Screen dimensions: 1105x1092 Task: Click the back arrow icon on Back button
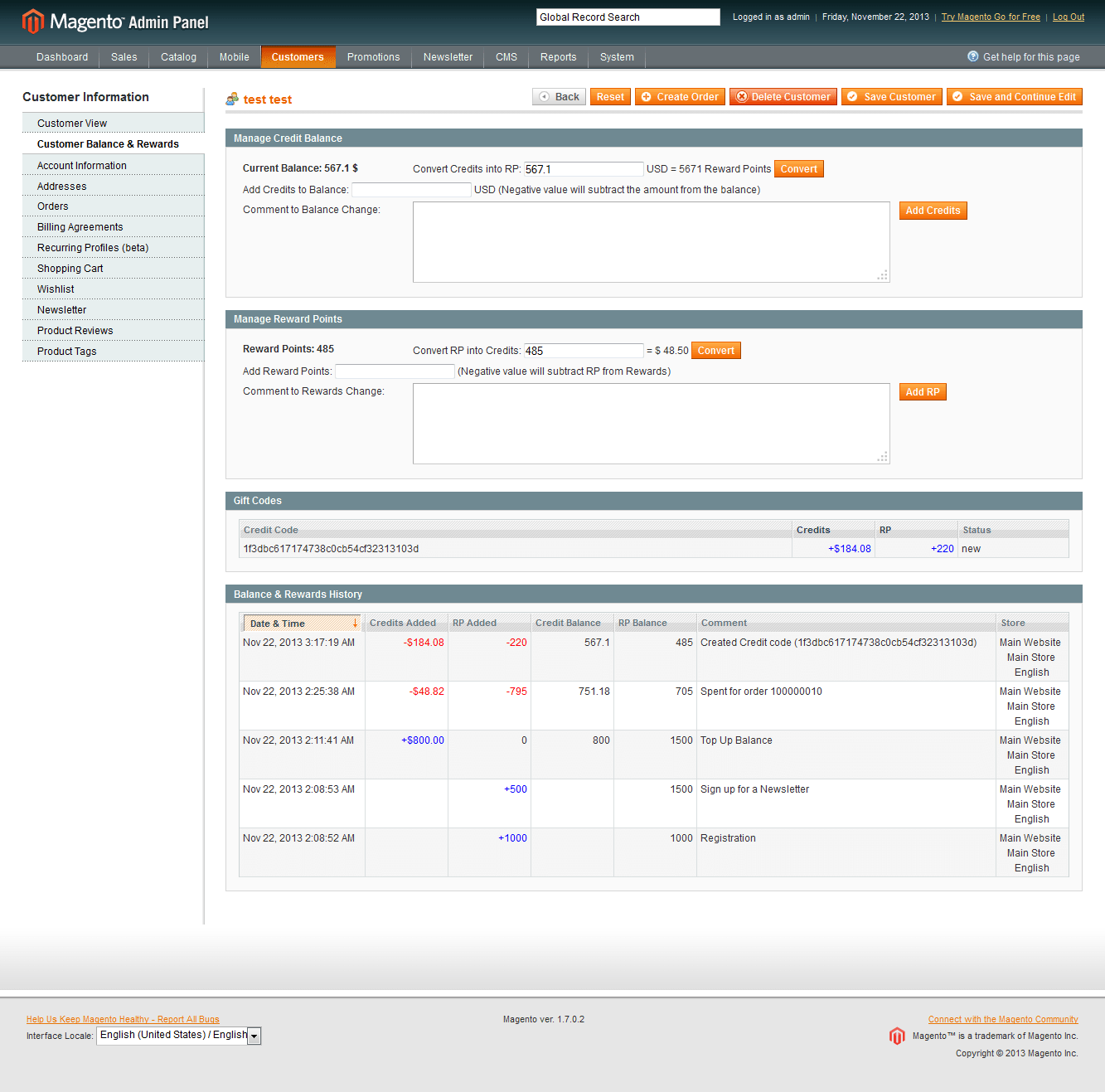(x=543, y=96)
